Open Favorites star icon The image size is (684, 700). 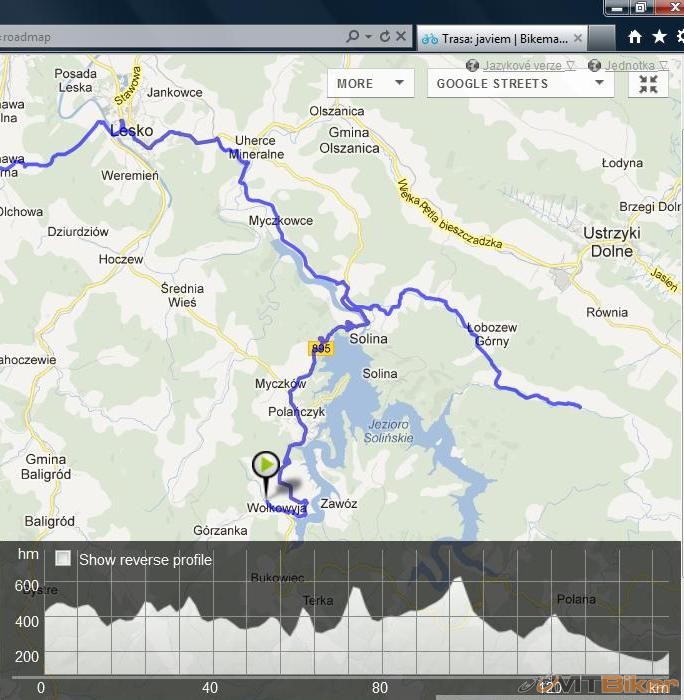coord(659,37)
